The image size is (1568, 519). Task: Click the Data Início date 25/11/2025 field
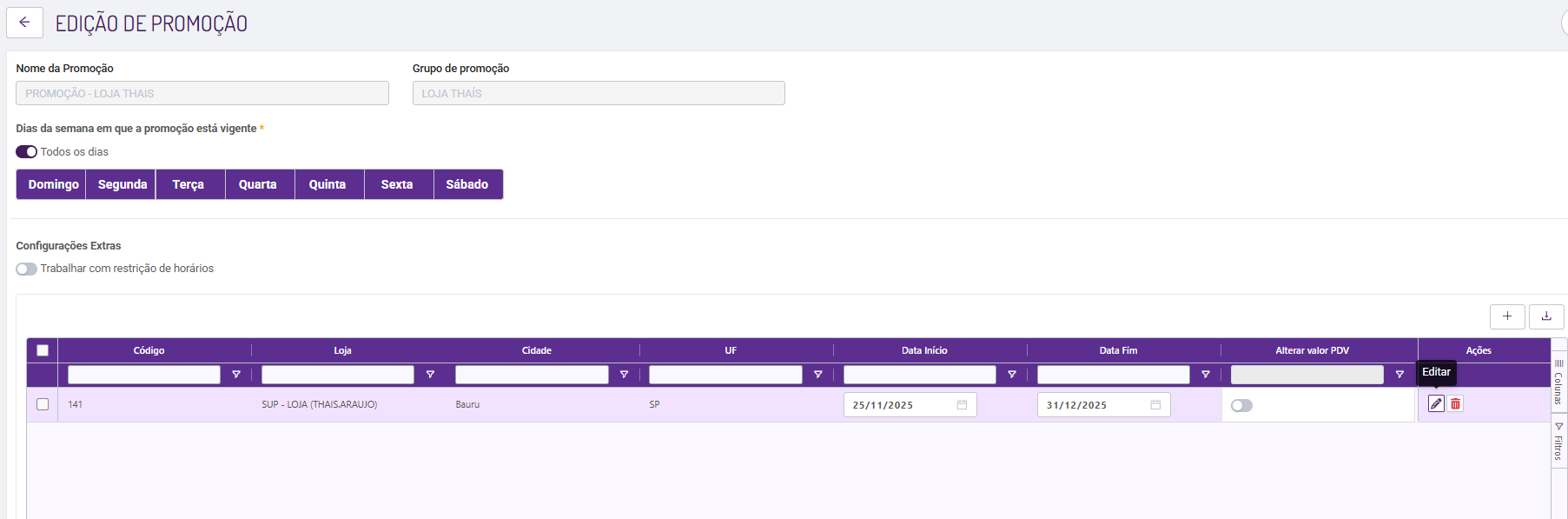(x=910, y=405)
